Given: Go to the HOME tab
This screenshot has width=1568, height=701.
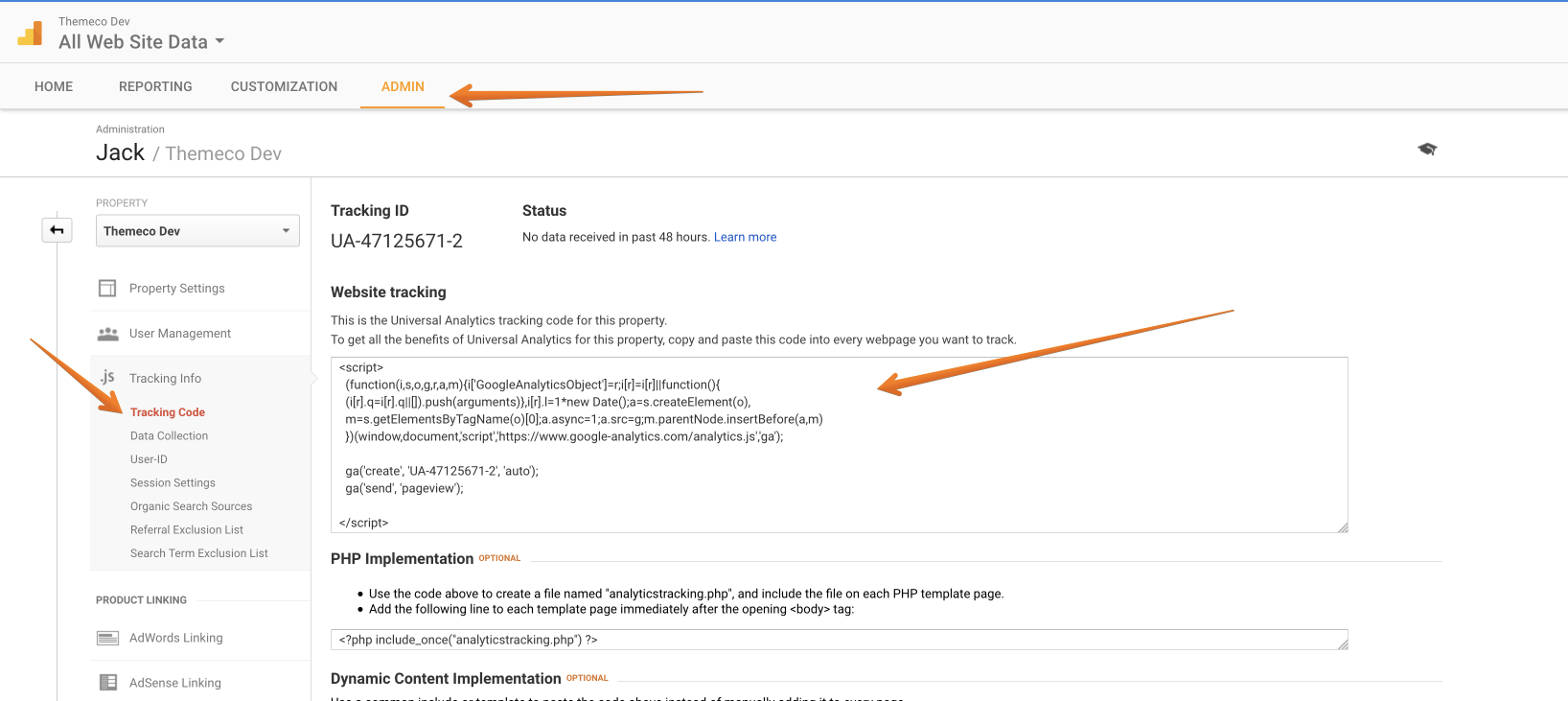Looking at the screenshot, I should click(54, 86).
